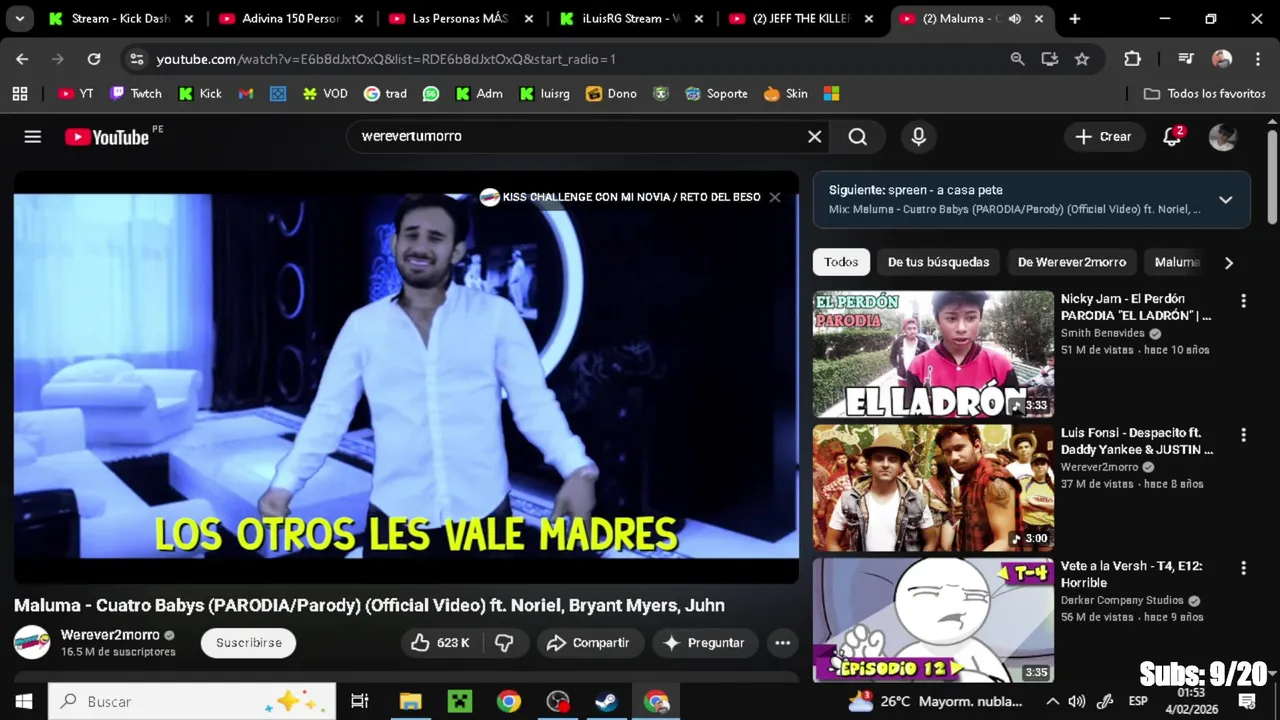This screenshot has height=720, width=1280.
Task: Show hidden system tray icons
Action: click(x=1052, y=701)
